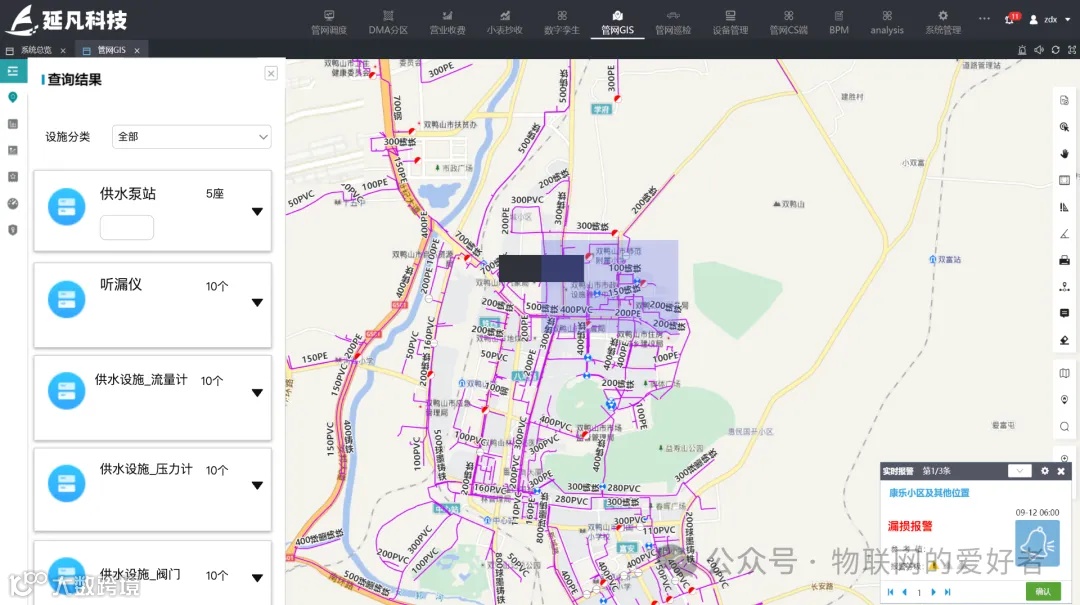The image size is (1080, 605).
Task: Go to the next alarm page
Action: coord(933,592)
